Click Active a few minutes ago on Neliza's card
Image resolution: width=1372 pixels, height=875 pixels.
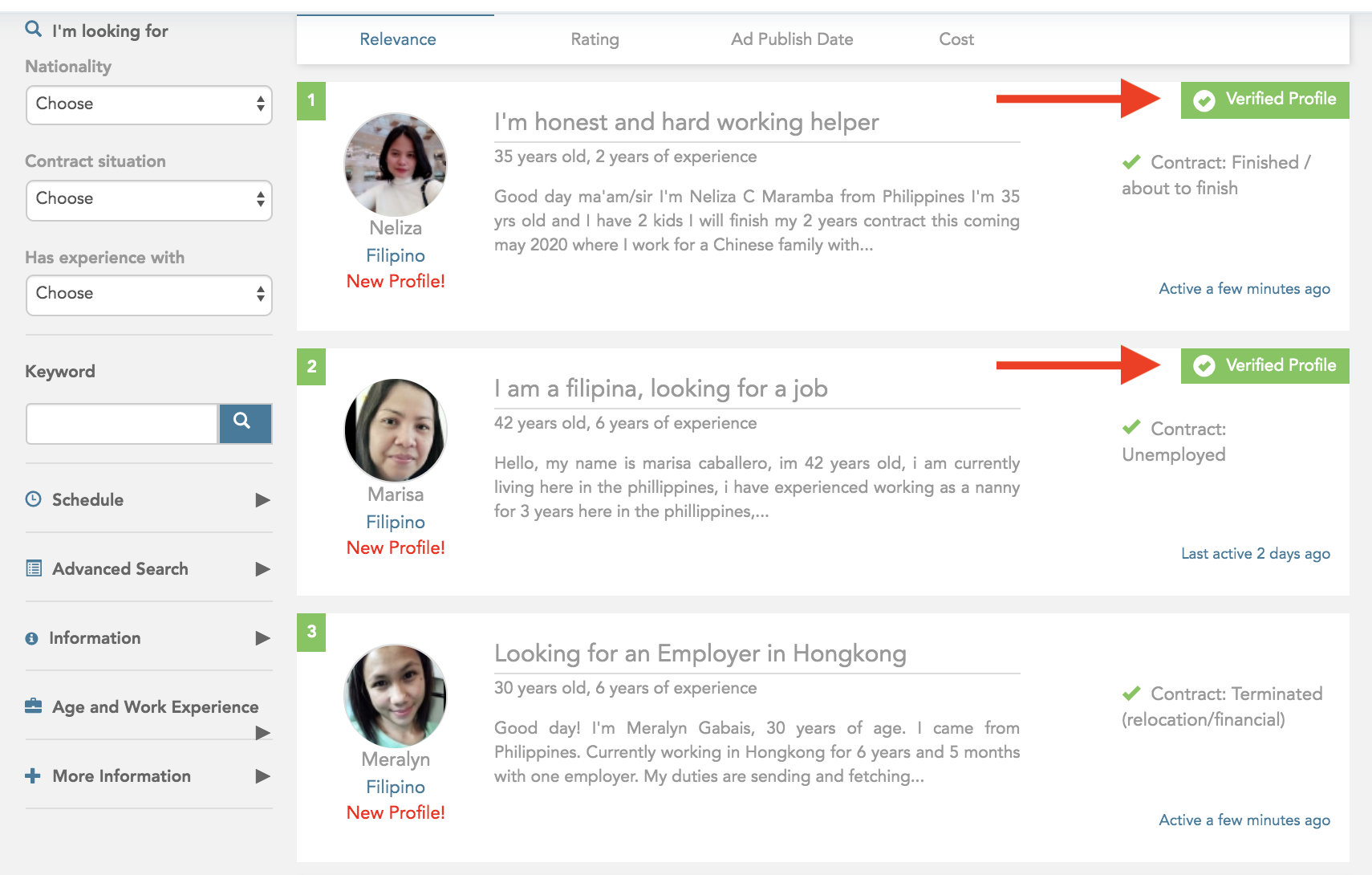pyautogui.click(x=1244, y=288)
